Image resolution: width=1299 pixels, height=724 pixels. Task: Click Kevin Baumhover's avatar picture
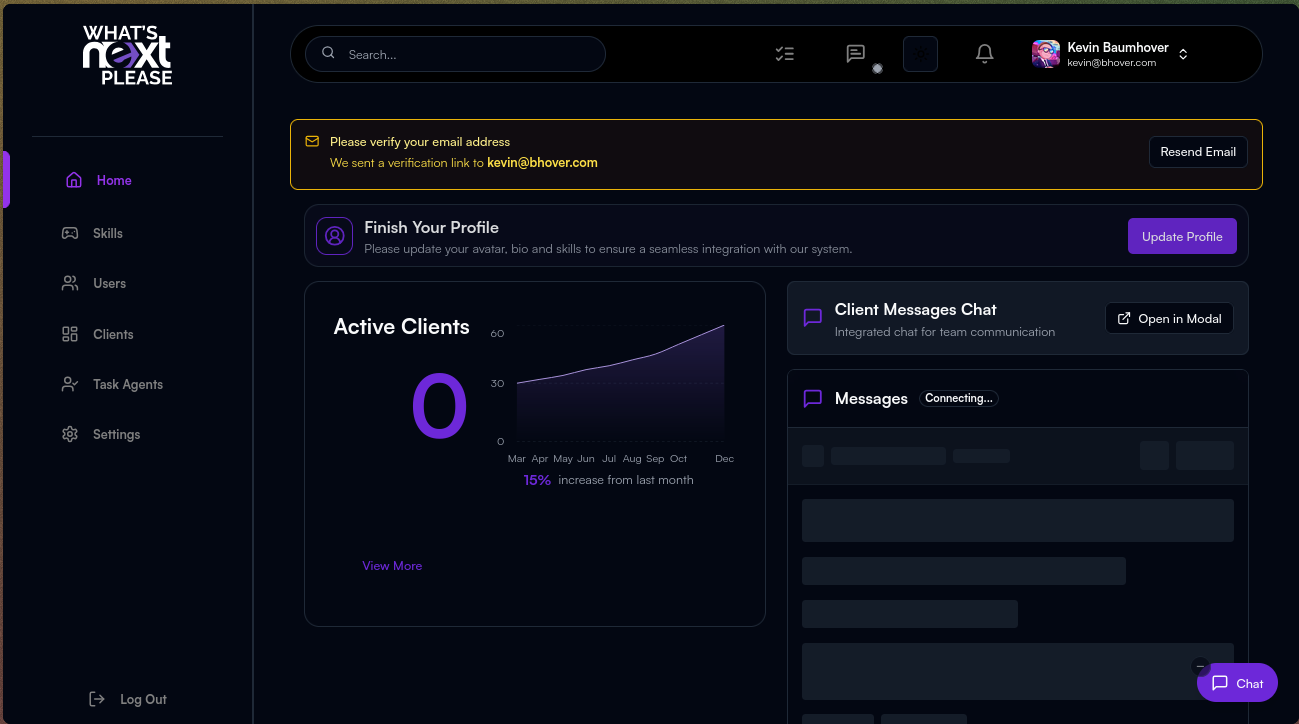[1046, 54]
